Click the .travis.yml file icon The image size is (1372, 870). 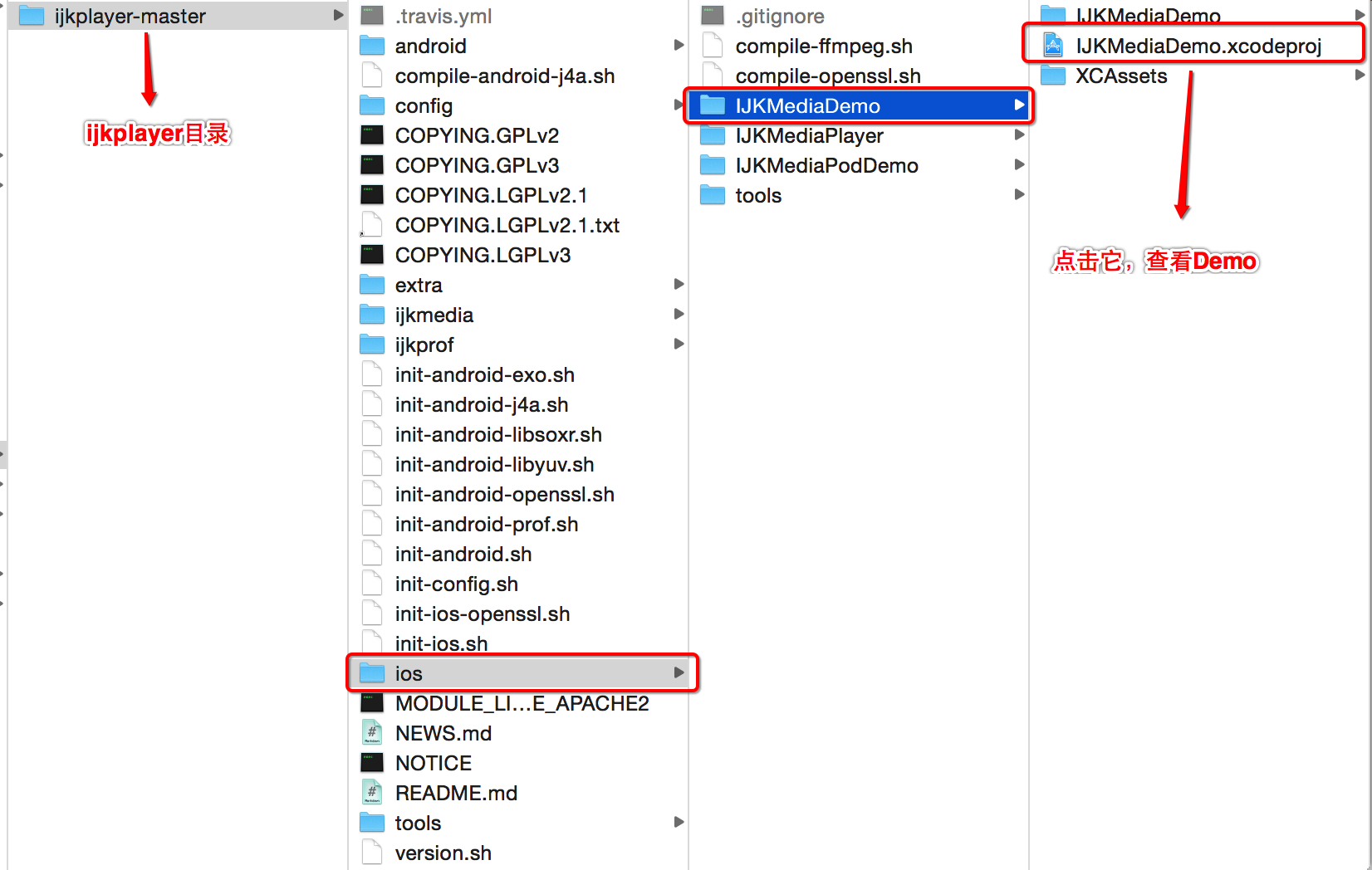[372, 16]
